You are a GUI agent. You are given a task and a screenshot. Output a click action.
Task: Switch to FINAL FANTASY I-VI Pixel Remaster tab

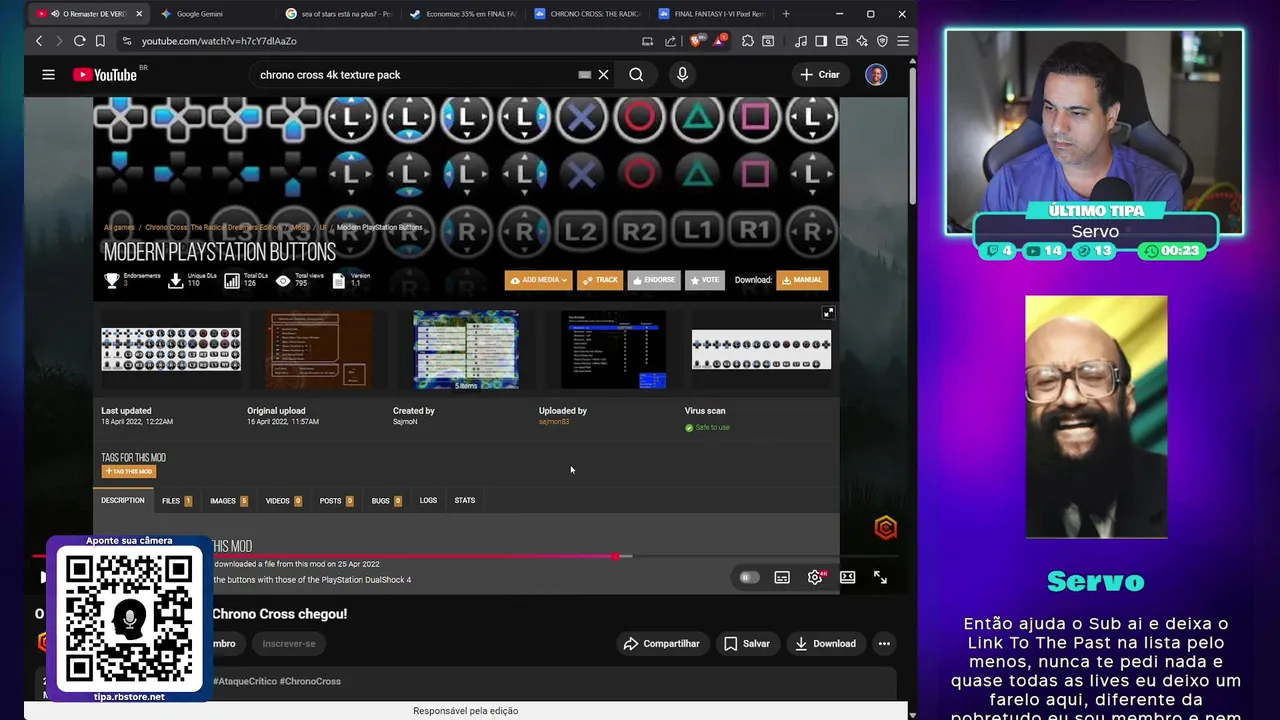click(712, 14)
